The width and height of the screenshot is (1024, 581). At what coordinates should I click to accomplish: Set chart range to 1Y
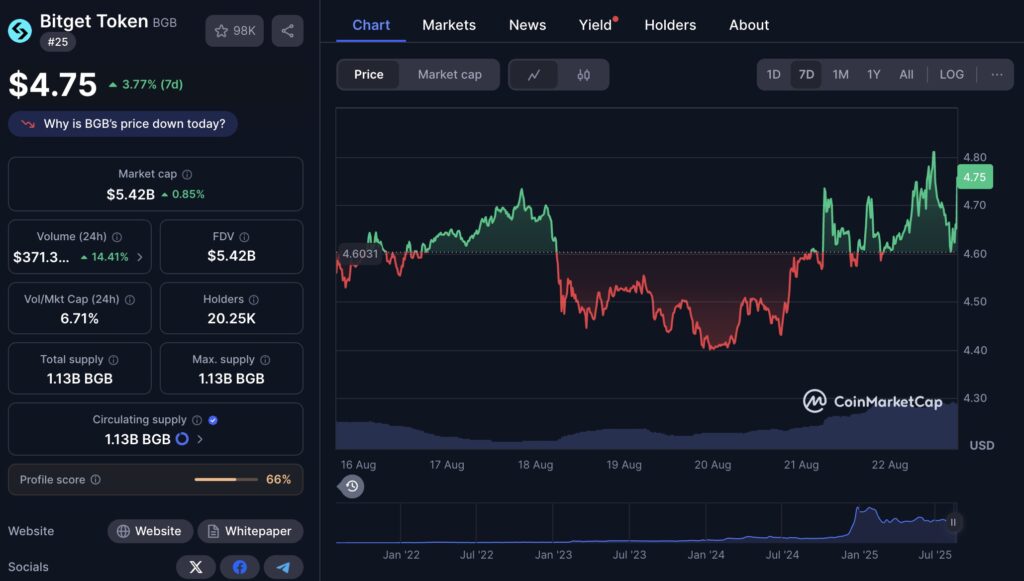(x=874, y=74)
